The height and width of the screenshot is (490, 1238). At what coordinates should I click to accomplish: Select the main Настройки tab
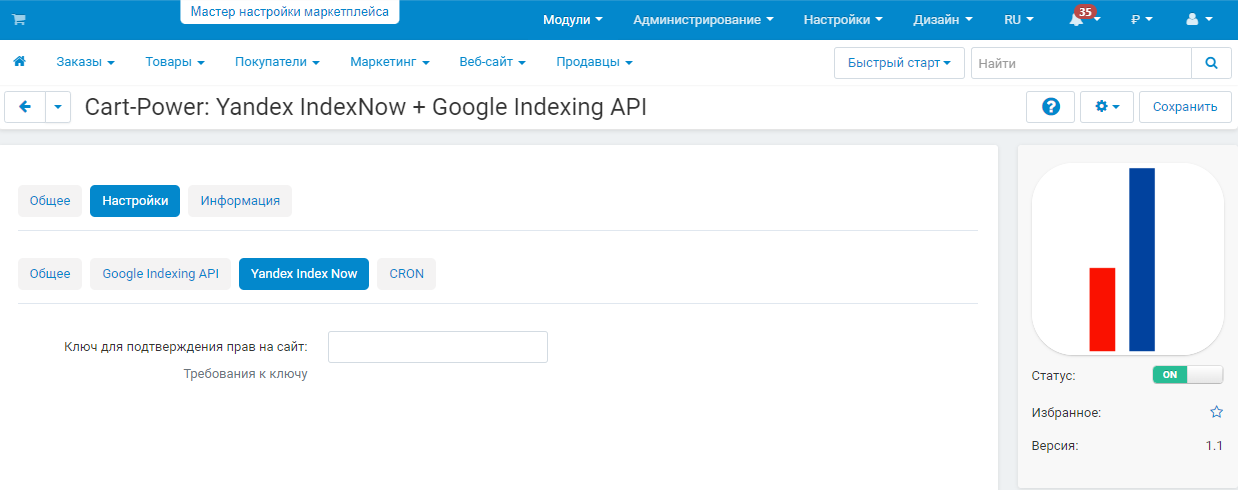point(135,201)
